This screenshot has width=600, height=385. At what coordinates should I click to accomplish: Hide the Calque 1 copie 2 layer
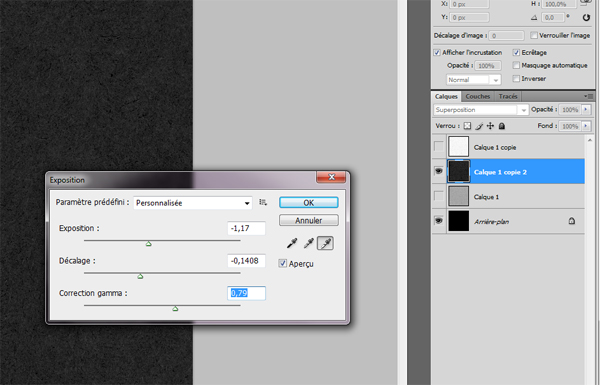click(439, 171)
